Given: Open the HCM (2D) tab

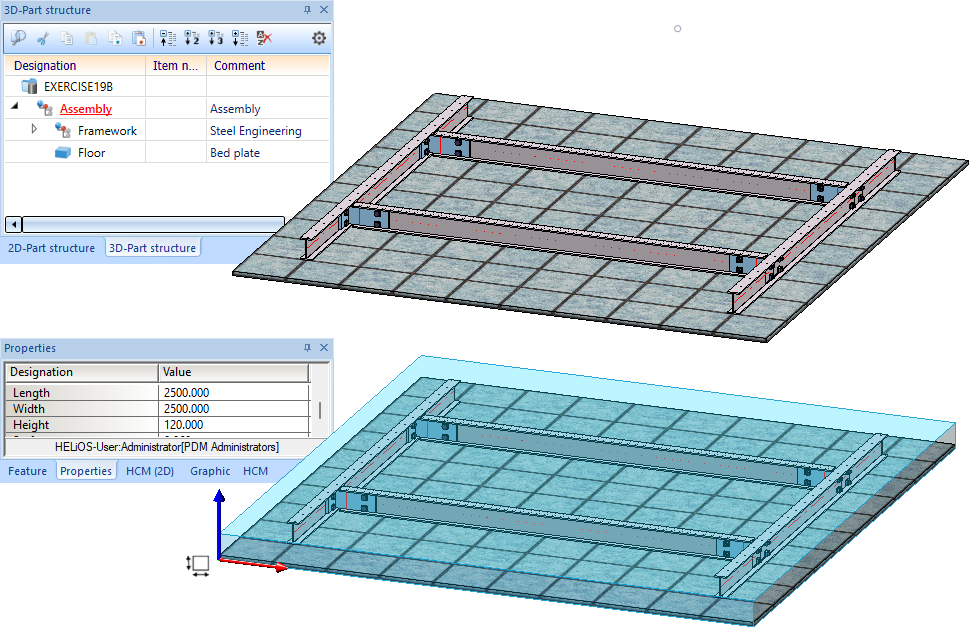Looking at the screenshot, I should pos(150,471).
